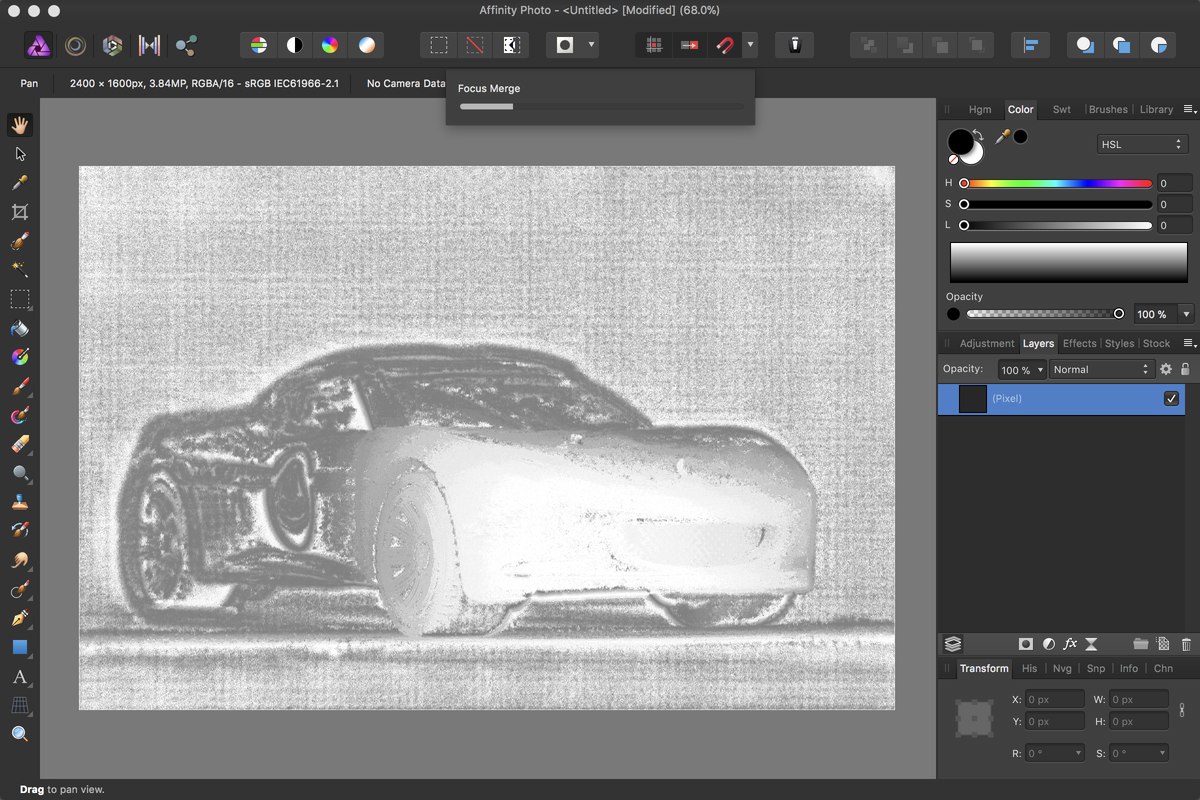Activate the Flood Select magic wand tool
This screenshot has width=1200, height=800.
[x=19, y=270]
